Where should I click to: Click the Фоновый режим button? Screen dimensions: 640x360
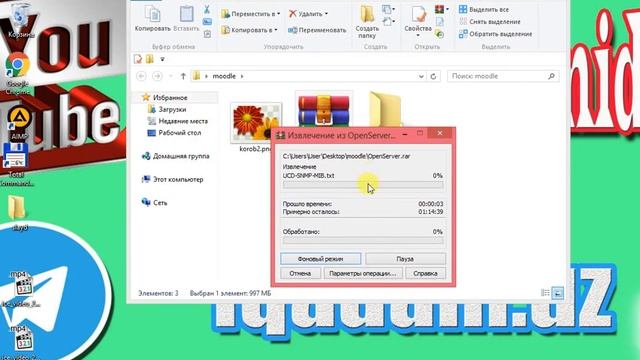point(321,259)
